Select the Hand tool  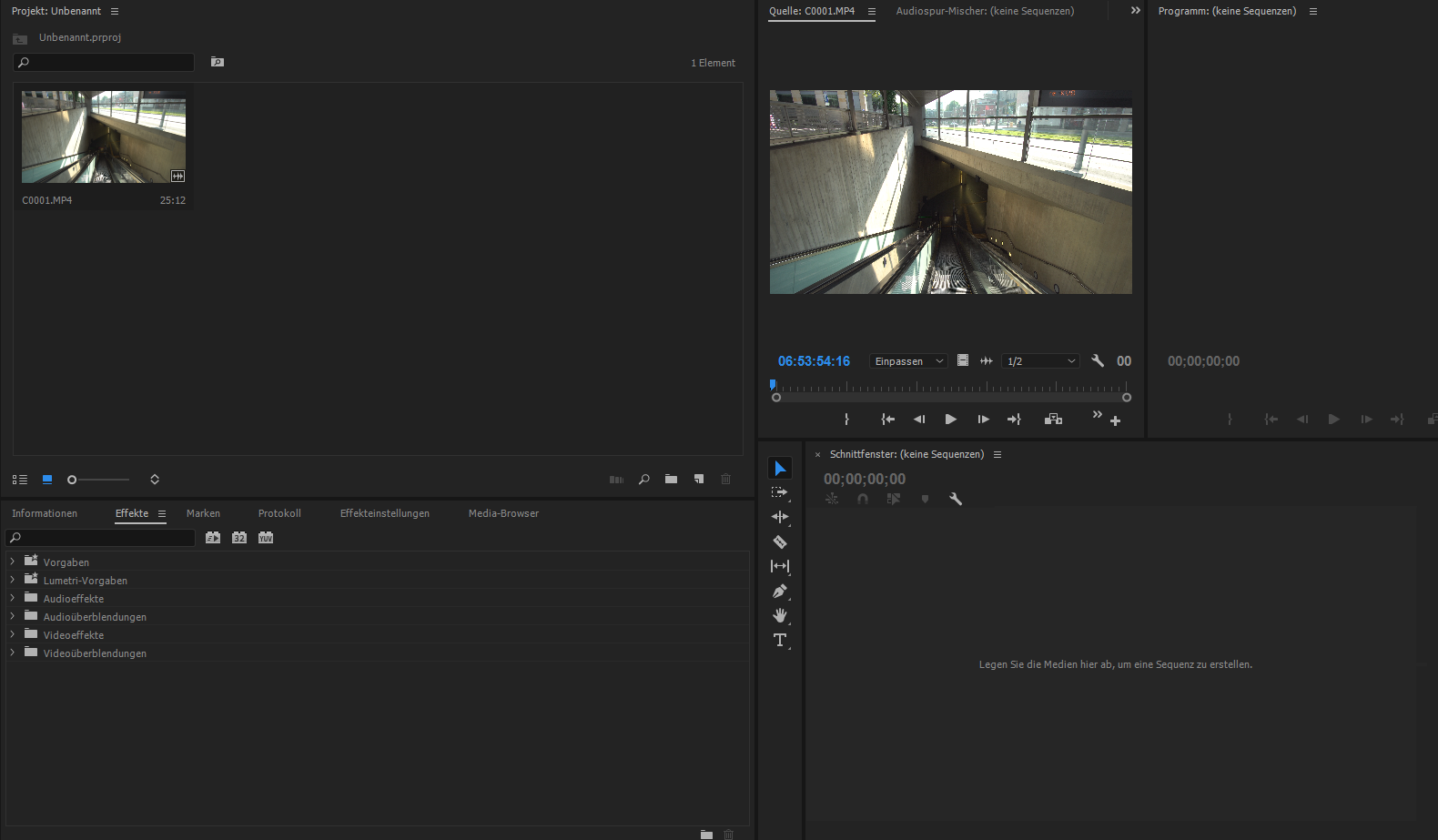[x=780, y=615]
